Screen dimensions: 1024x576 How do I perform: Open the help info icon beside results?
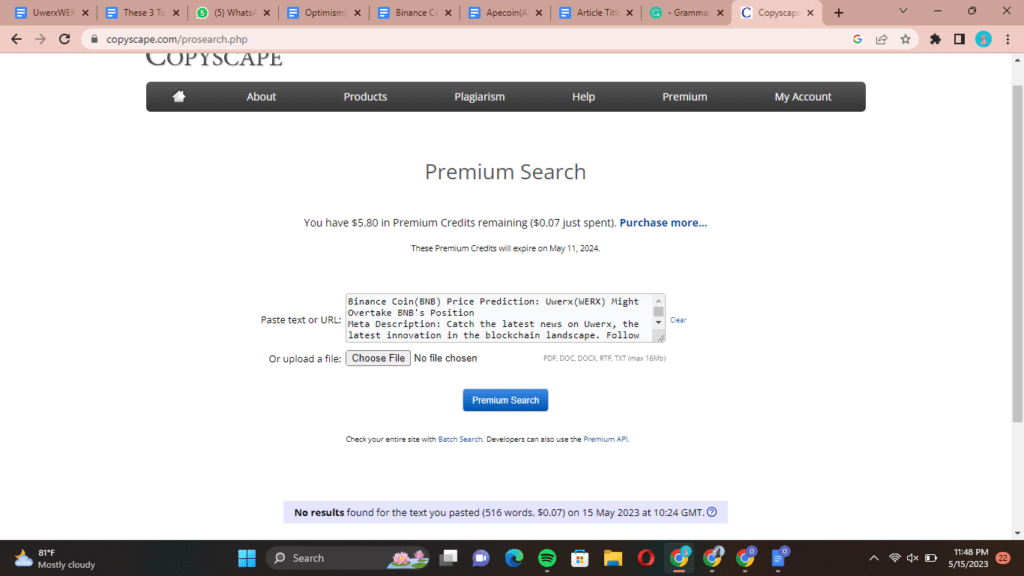712,512
